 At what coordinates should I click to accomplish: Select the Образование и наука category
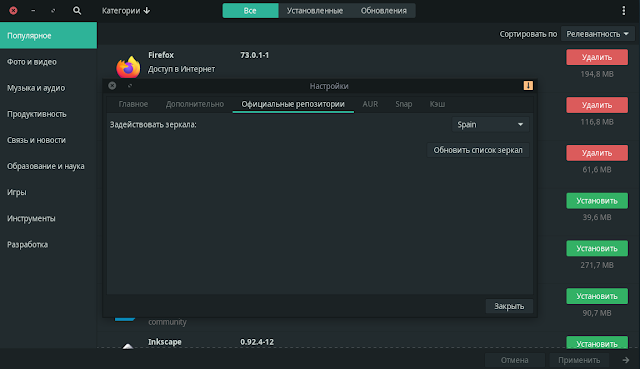click(x=48, y=166)
